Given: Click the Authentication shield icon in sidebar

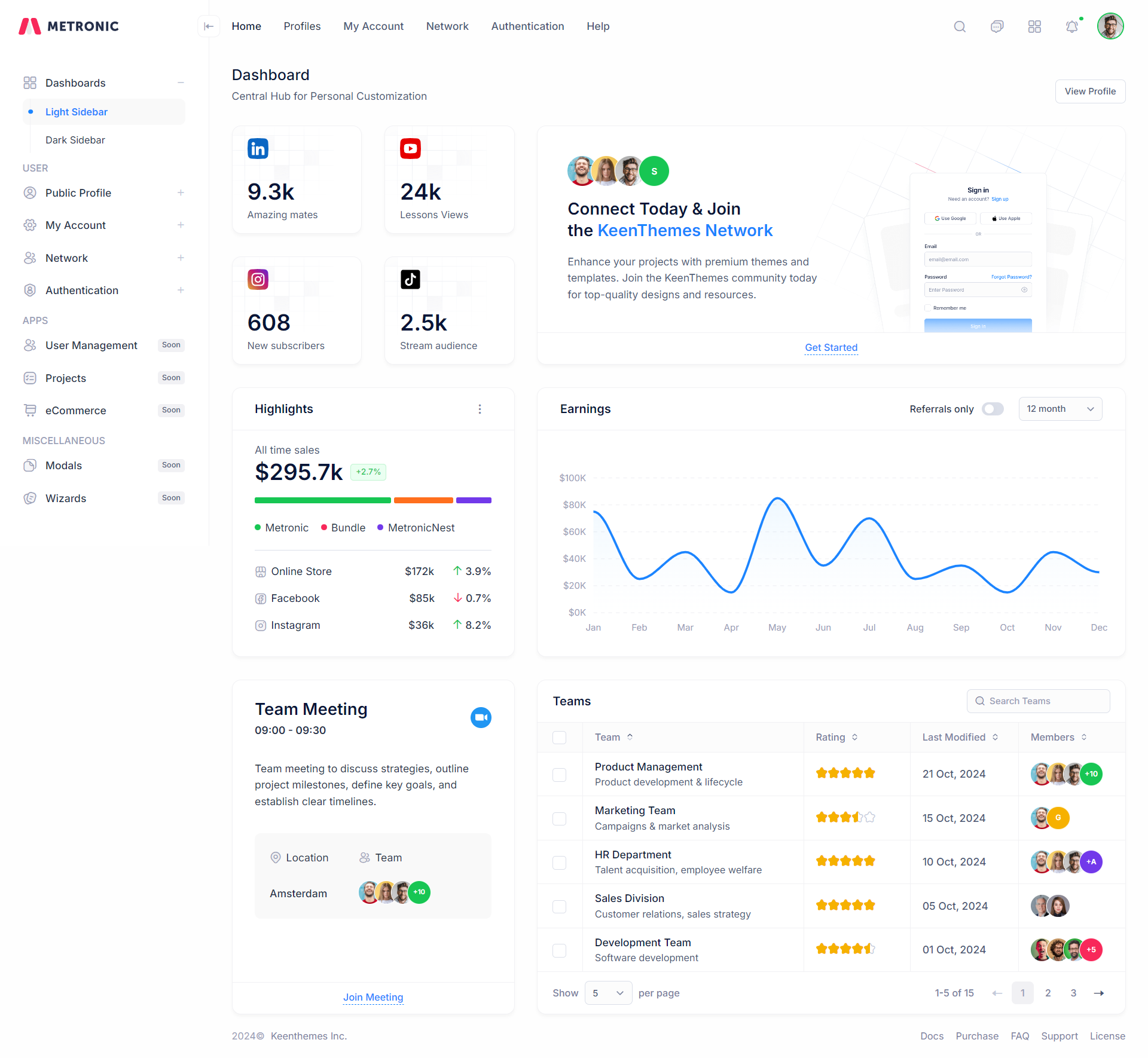Looking at the screenshot, I should [30, 290].
